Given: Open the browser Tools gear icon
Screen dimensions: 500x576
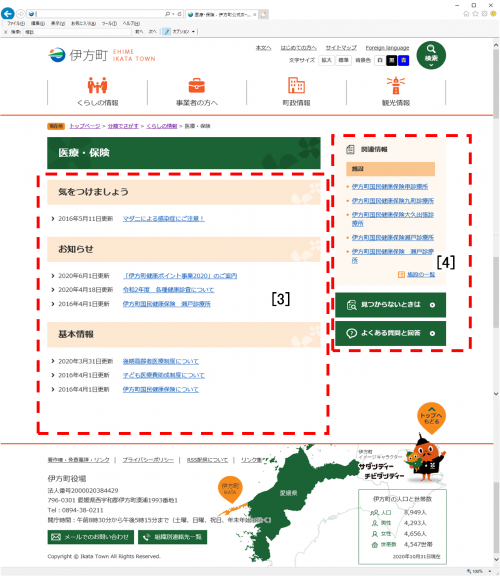Looking at the screenshot, I should coord(484,14).
